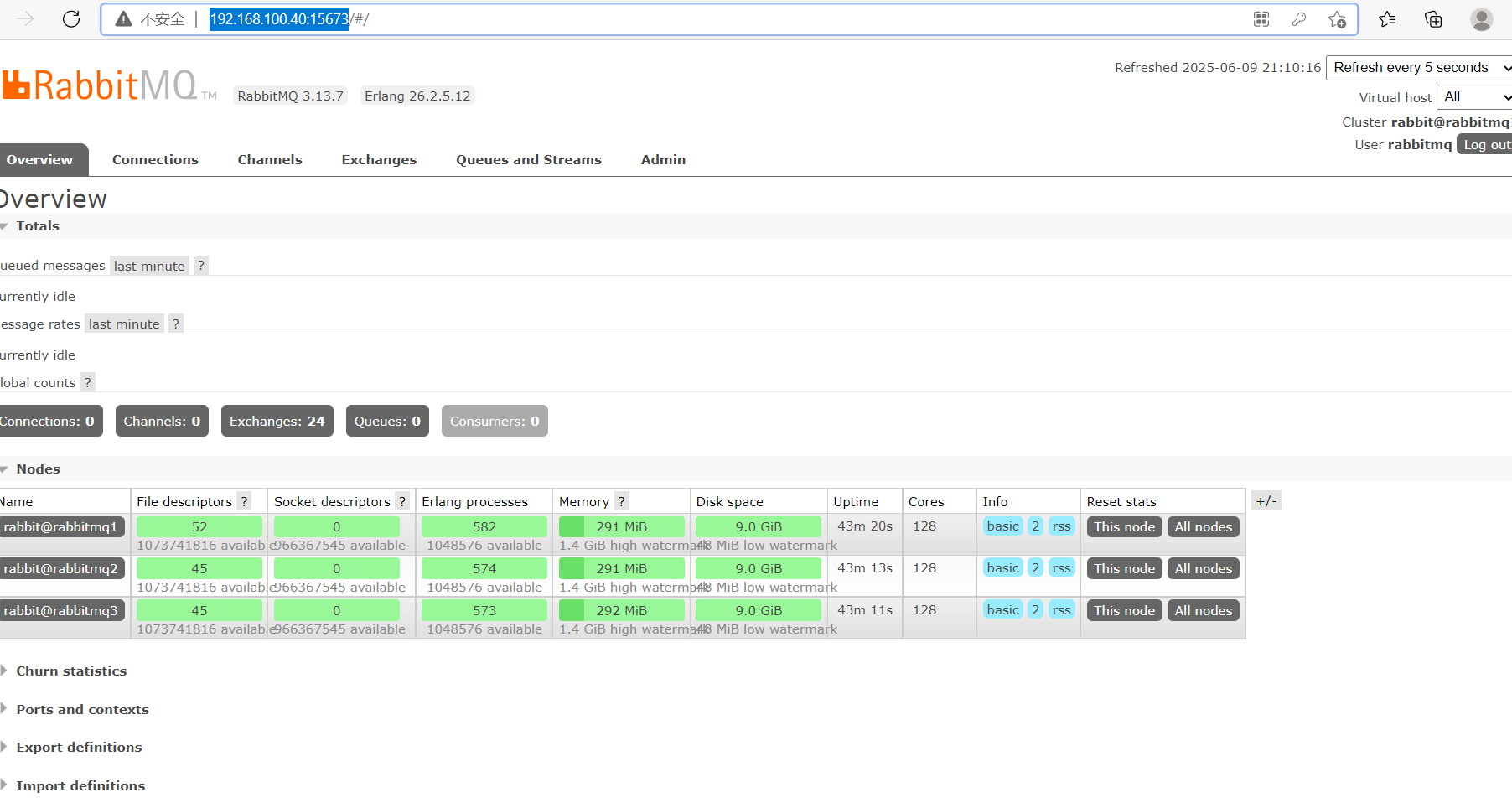Change Message rates range from last minute
The height and width of the screenshot is (808, 1512).
click(x=124, y=324)
